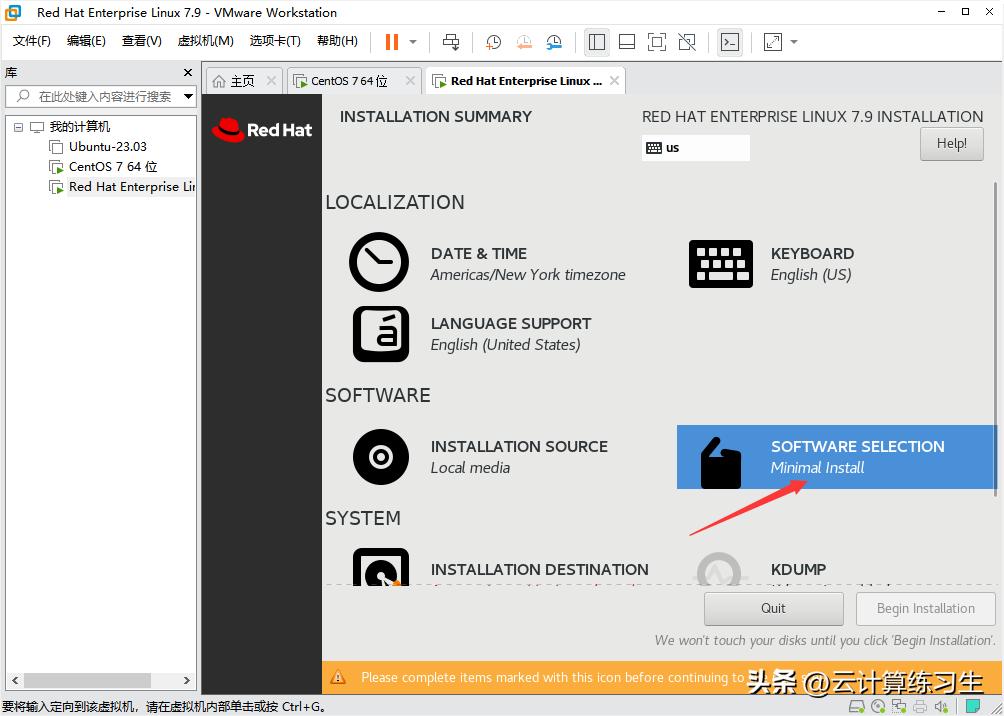This screenshot has width=1004, height=716.
Task: Send Ctrl+Alt+Del to the virtual machine
Action: (450, 41)
